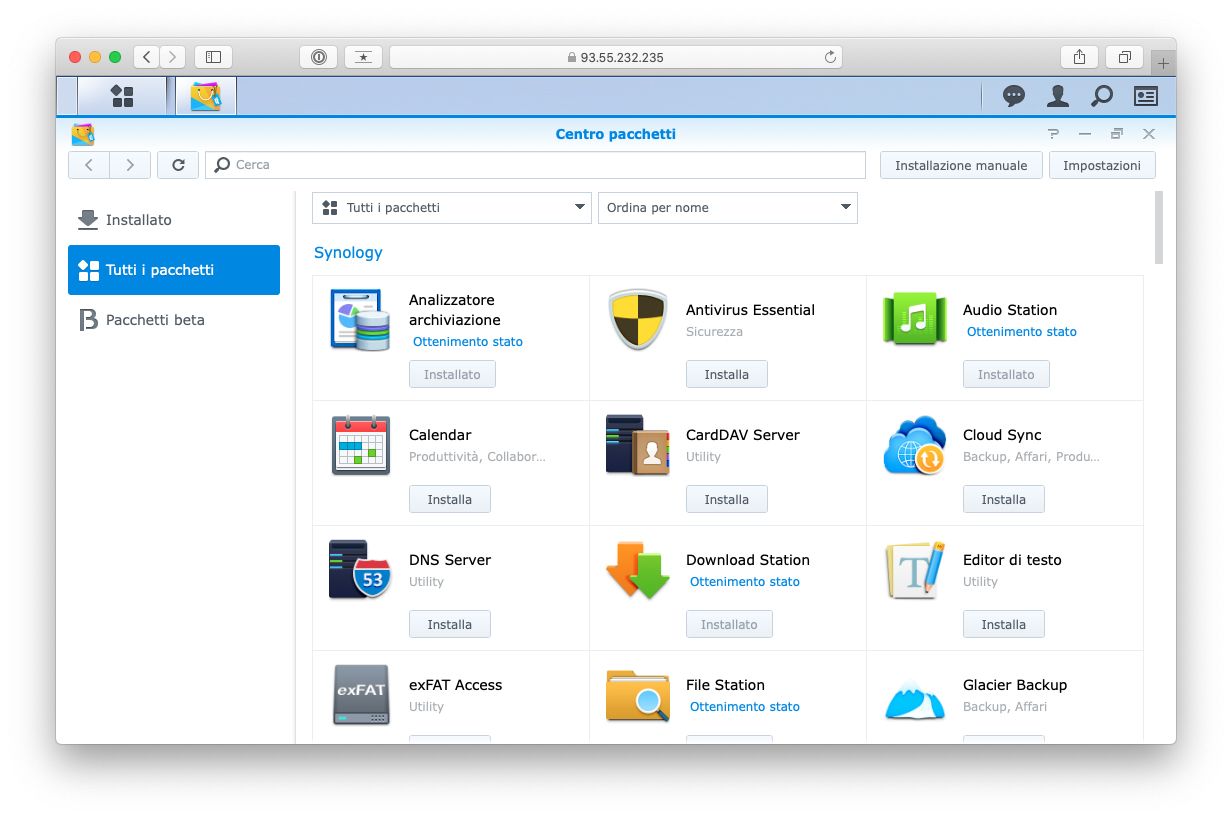Image resolution: width=1232 pixels, height=818 pixels.
Task: Click the Safari bookmark star toolbar button
Action: [363, 57]
